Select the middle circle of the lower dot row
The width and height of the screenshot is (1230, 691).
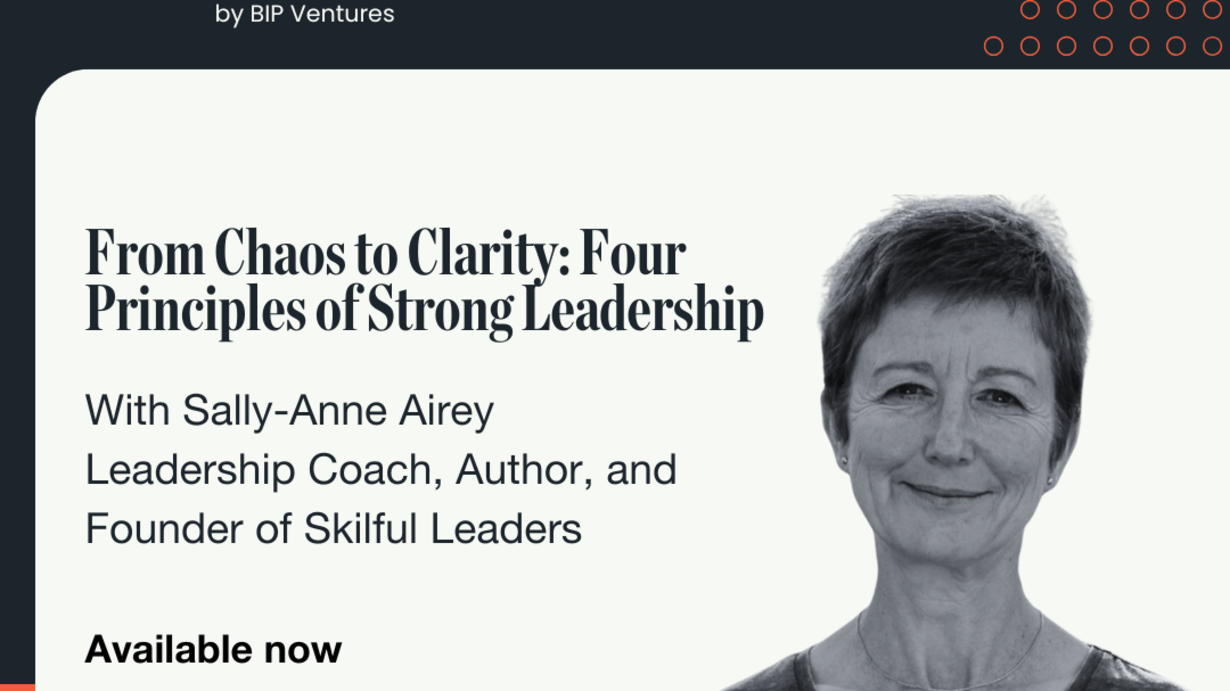[1103, 46]
